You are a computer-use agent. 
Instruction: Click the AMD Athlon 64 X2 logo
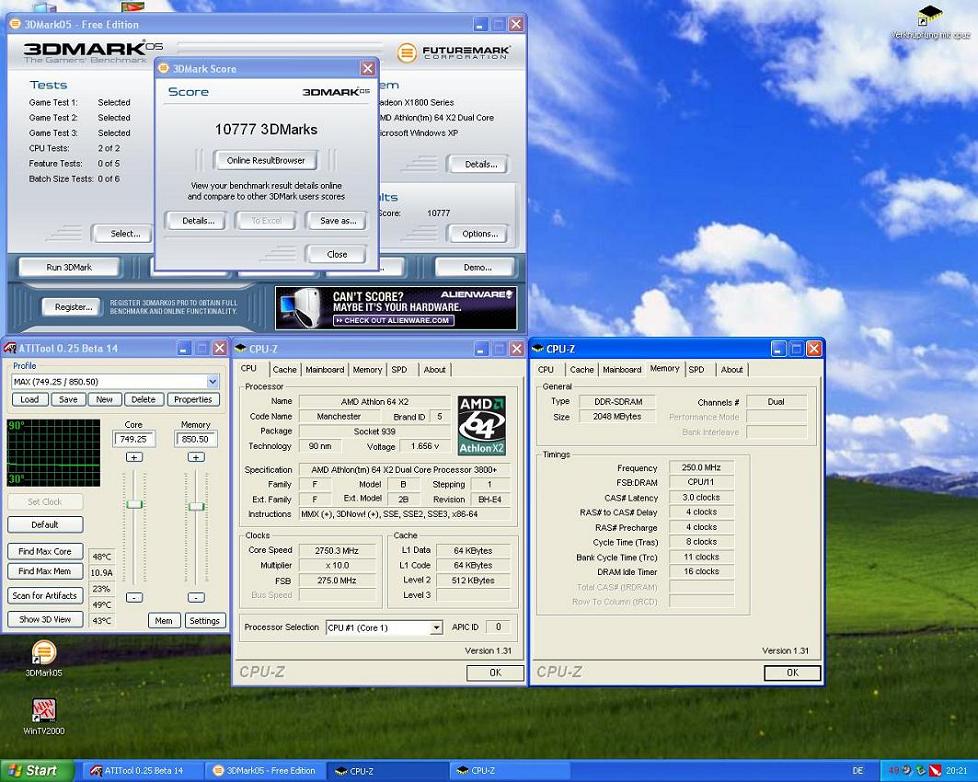point(482,425)
